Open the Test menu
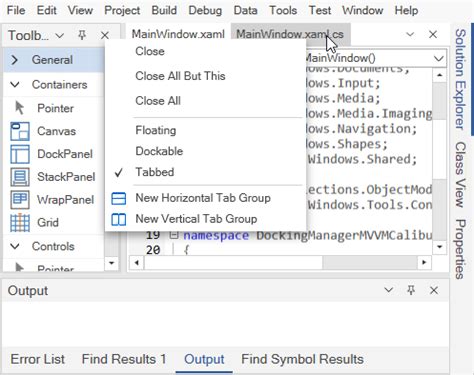 point(320,10)
